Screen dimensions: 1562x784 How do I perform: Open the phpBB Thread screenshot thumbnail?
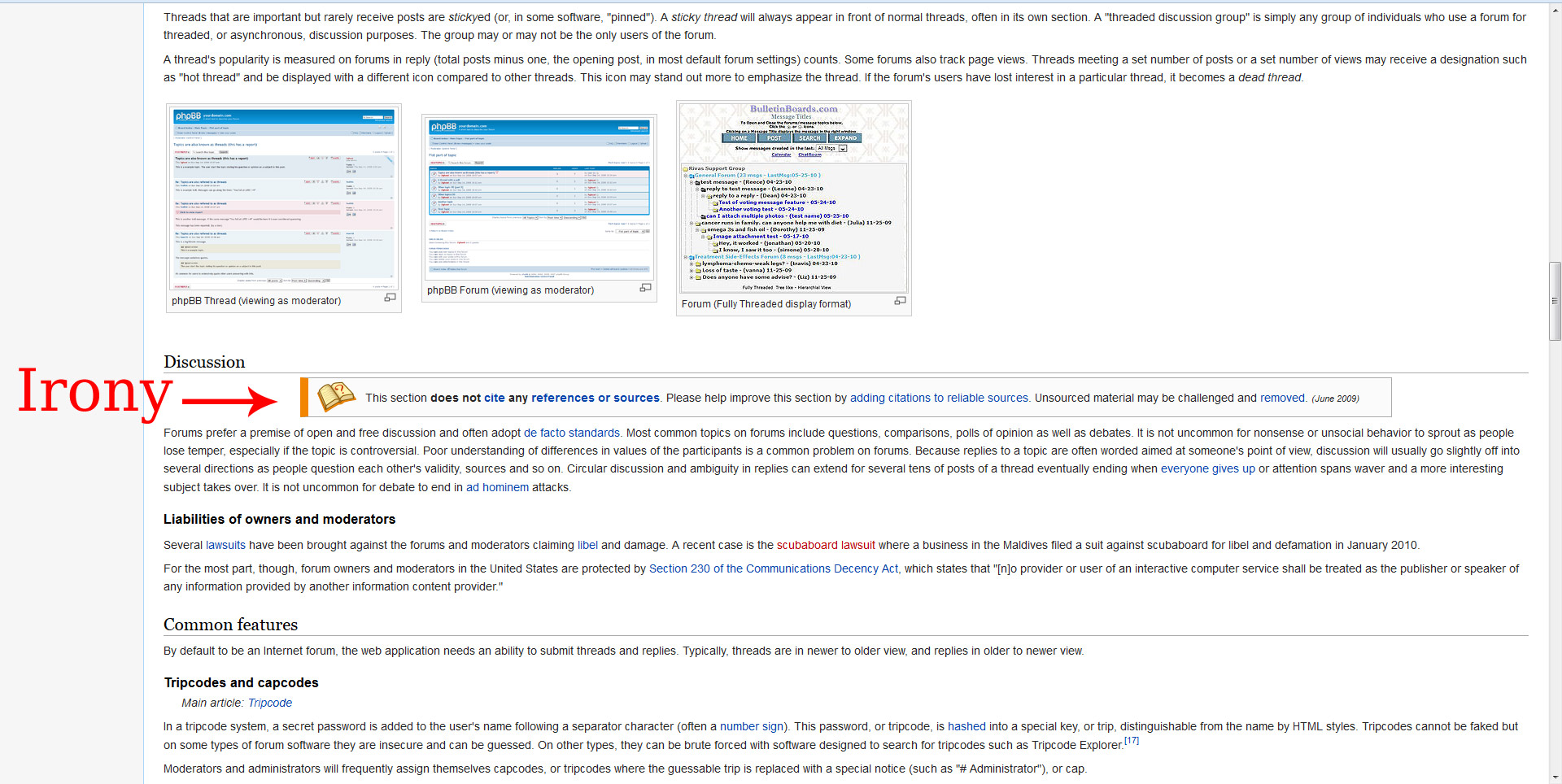tap(283, 198)
